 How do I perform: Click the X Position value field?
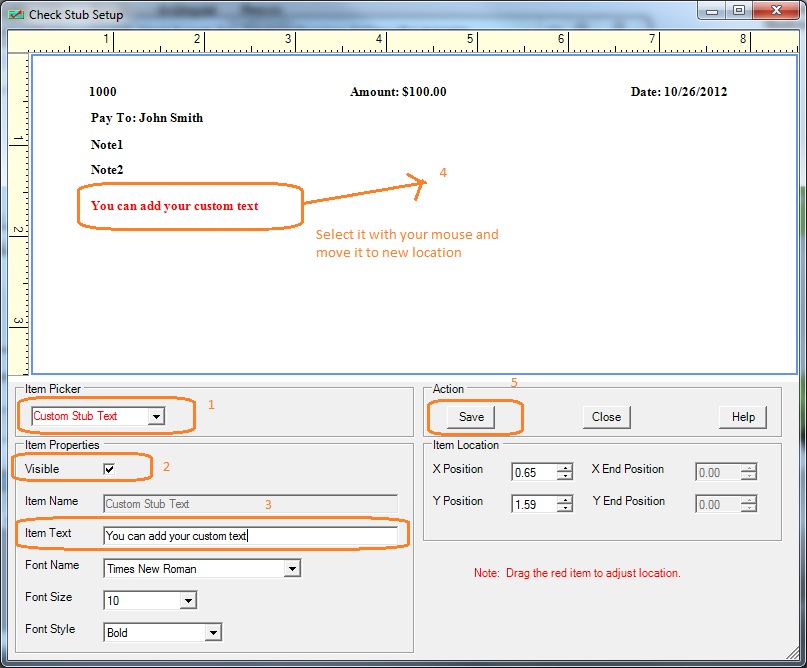point(534,473)
